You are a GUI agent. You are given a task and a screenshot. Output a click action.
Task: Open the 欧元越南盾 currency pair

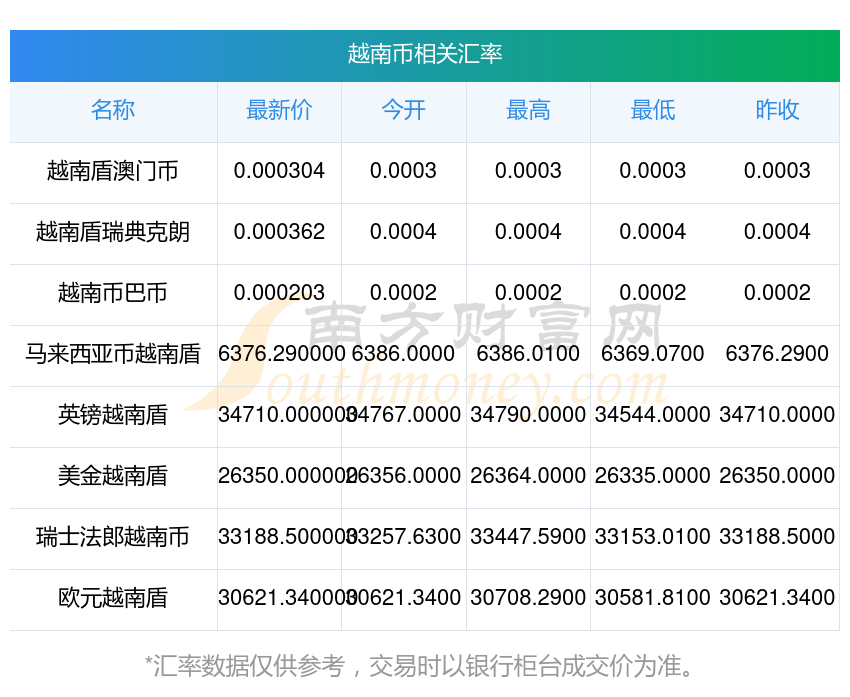point(113,598)
